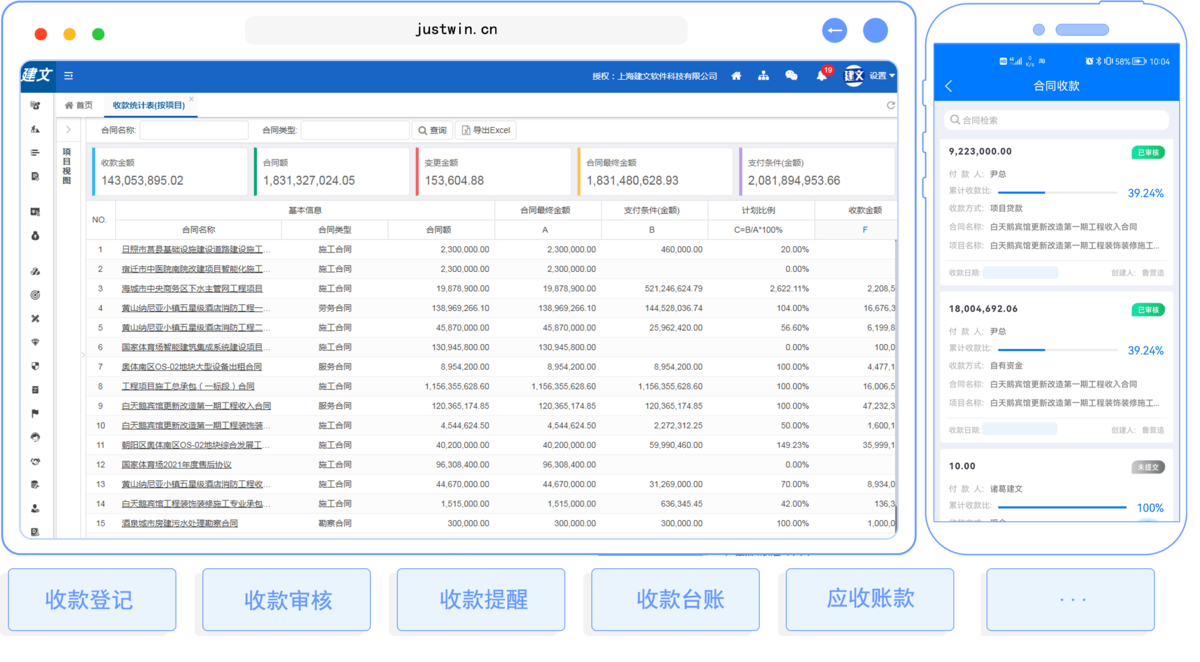Click the justwin.cn address bar
The height and width of the screenshot is (662, 1200).
tap(466, 30)
